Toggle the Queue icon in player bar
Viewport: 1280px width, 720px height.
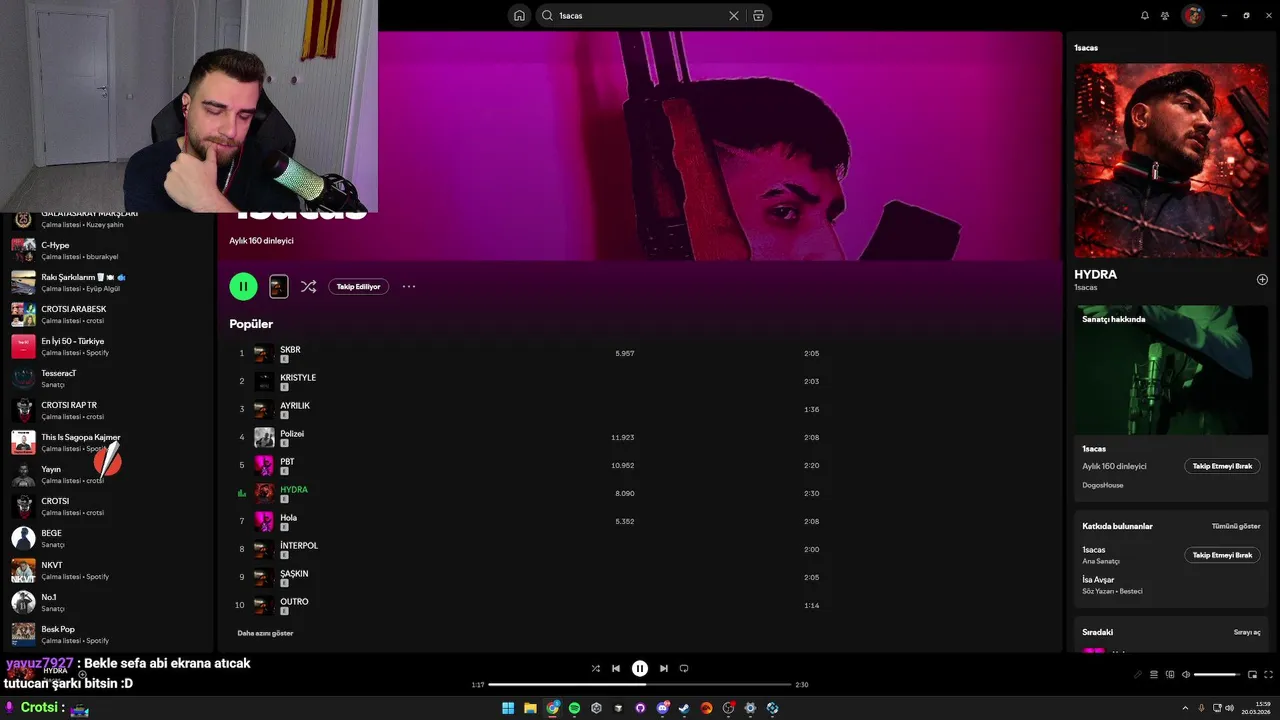(1153, 675)
